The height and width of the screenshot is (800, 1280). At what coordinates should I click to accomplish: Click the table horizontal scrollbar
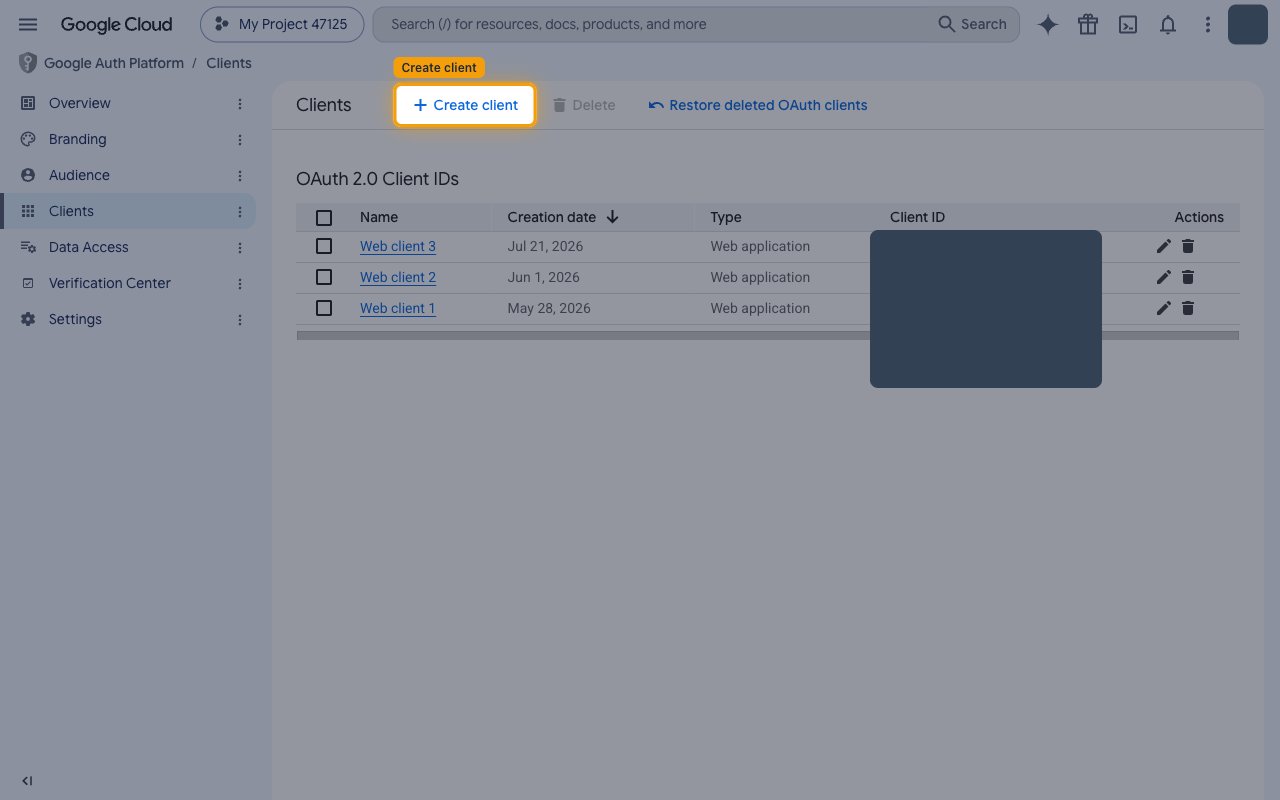coord(768,336)
